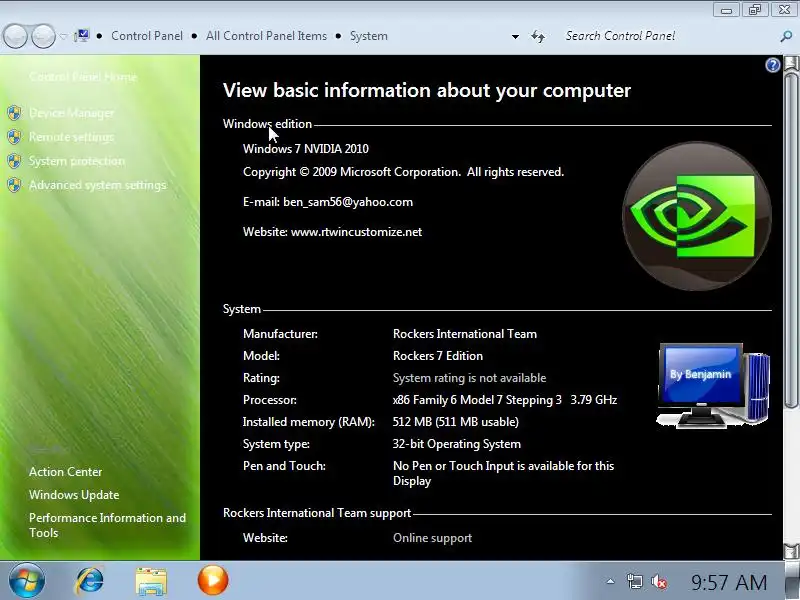The width and height of the screenshot is (800, 600).
Task: Launch Windows Media Player from taskbar
Action: point(213,580)
